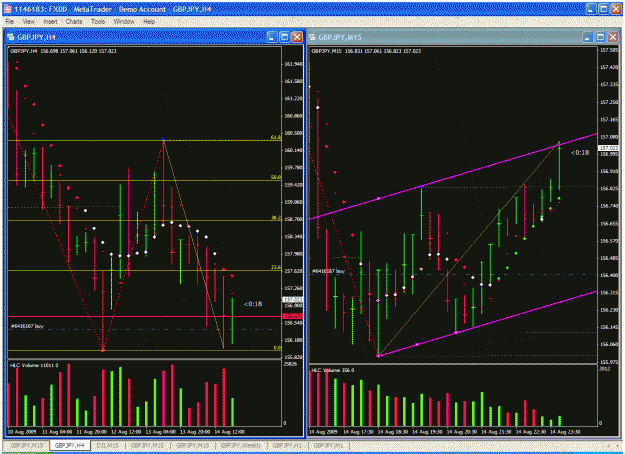
Task: Click the chart icon of GBPJPY,H4 window
Action: click(x=11, y=37)
